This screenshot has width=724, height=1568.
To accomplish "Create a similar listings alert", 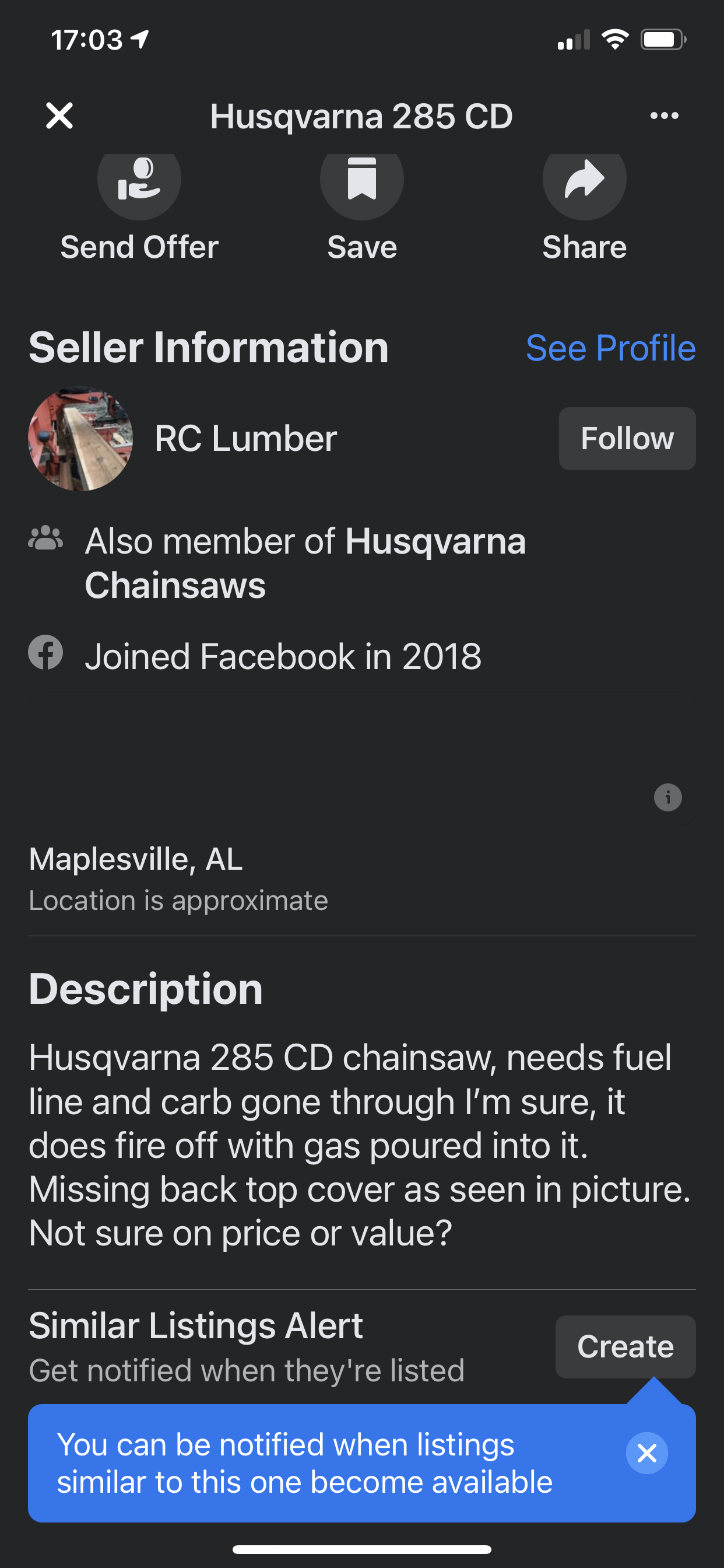I will pyautogui.click(x=625, y=1346).
